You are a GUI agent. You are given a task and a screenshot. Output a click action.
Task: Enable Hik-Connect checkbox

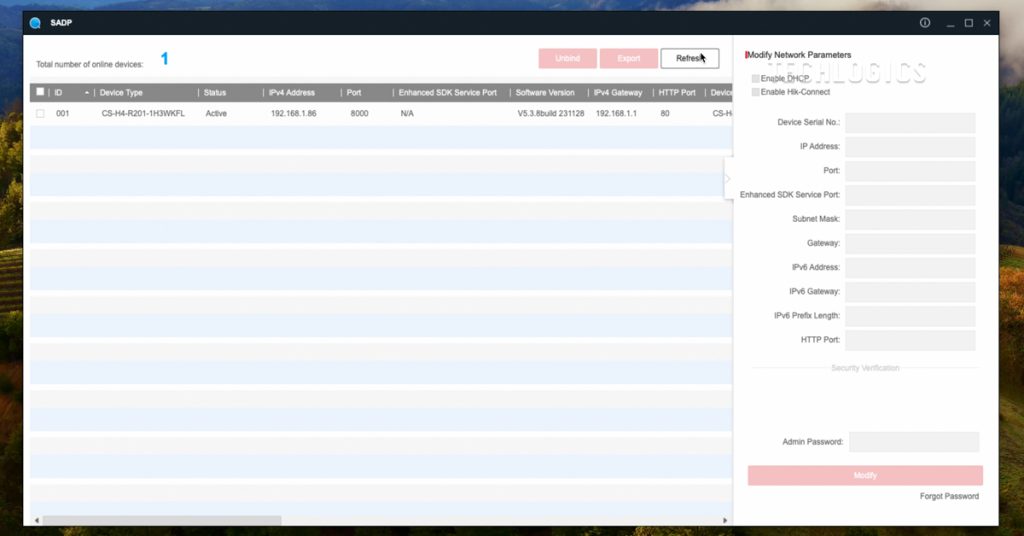point(756,92)
